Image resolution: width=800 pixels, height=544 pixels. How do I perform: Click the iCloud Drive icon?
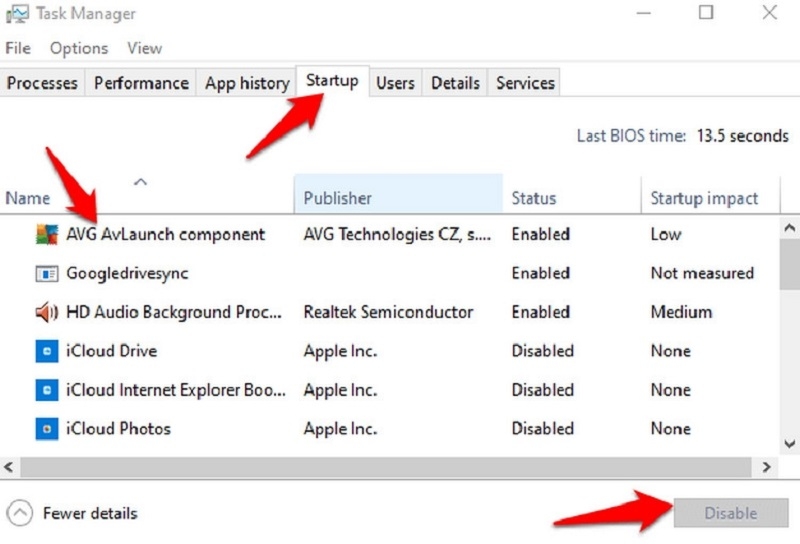46,351
